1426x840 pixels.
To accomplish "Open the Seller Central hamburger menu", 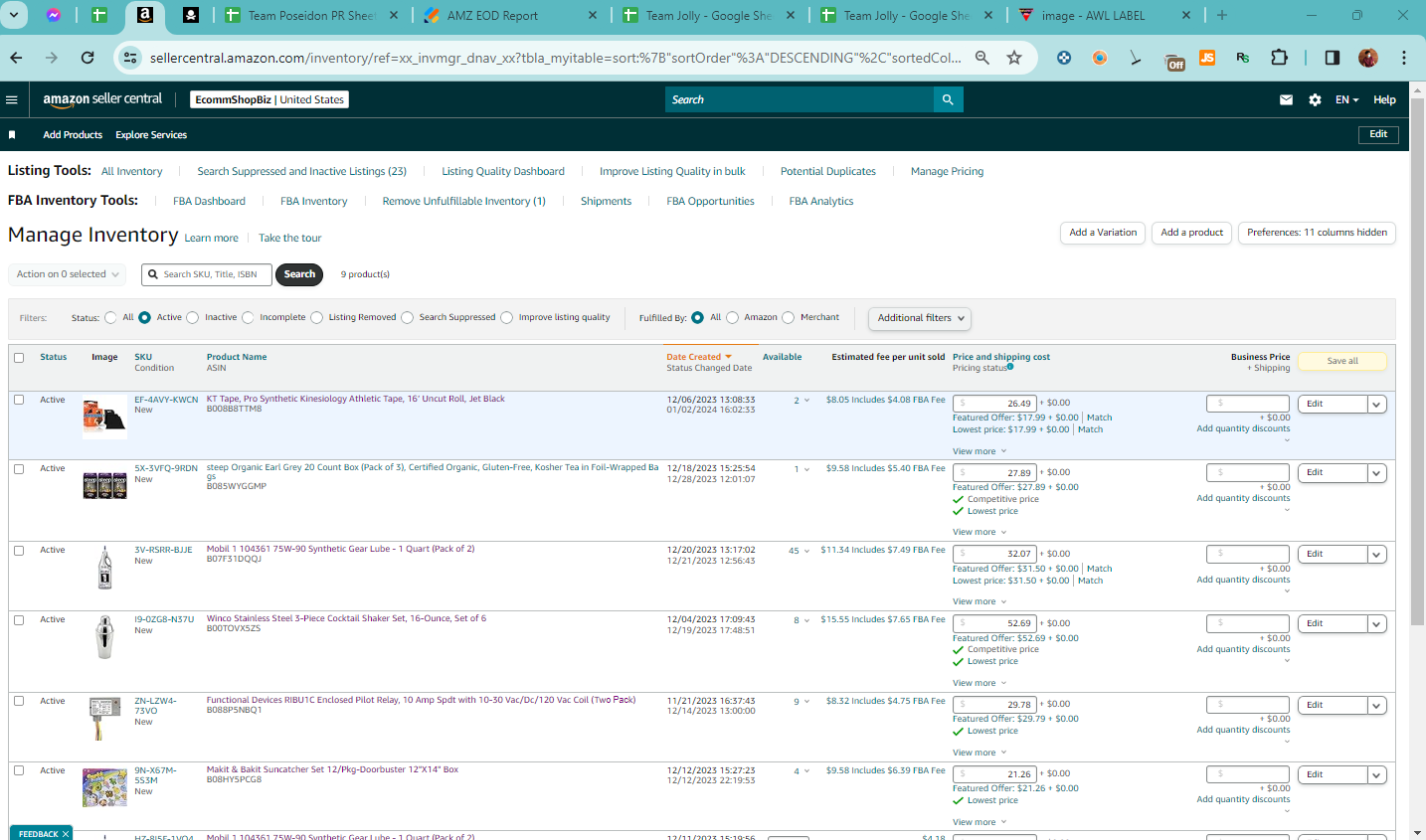I will 12,99.
